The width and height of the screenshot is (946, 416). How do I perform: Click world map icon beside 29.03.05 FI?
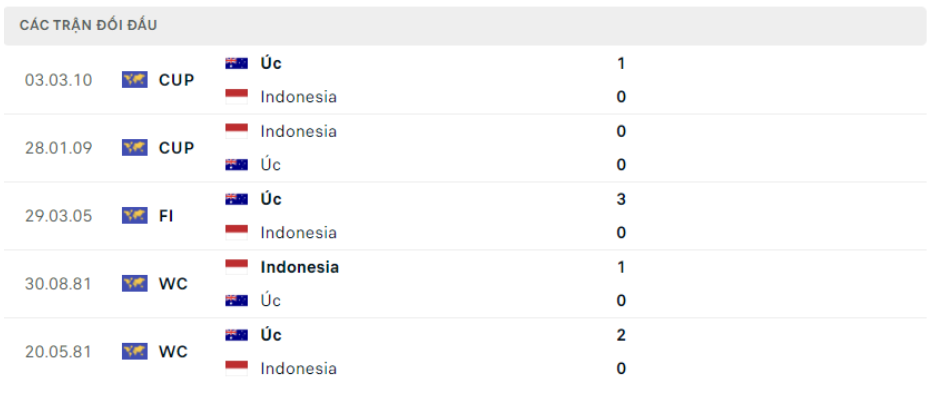pos(135,216)
